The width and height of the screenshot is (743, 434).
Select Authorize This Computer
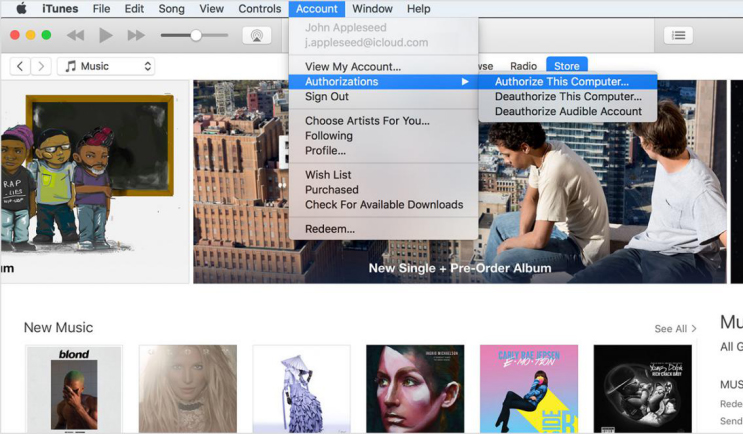click(568, 81)
